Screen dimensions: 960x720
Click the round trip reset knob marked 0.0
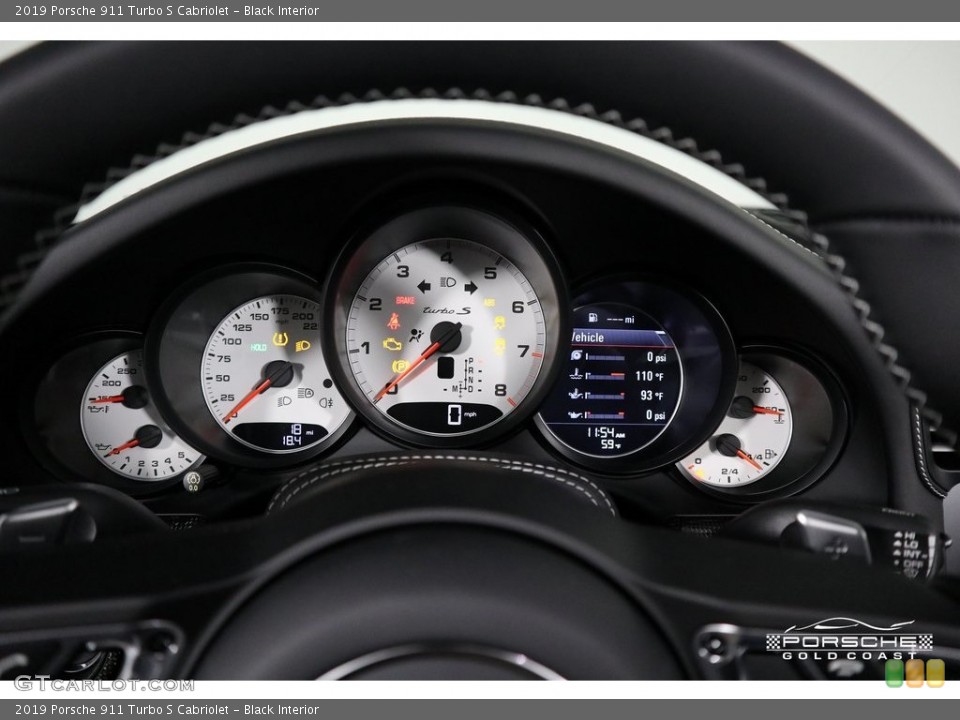pos(193,482)
